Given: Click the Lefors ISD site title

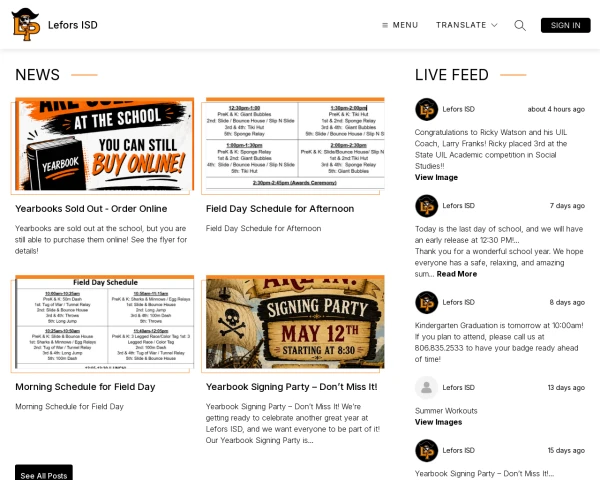Looking at the screenshot, I should click(73, 25).
